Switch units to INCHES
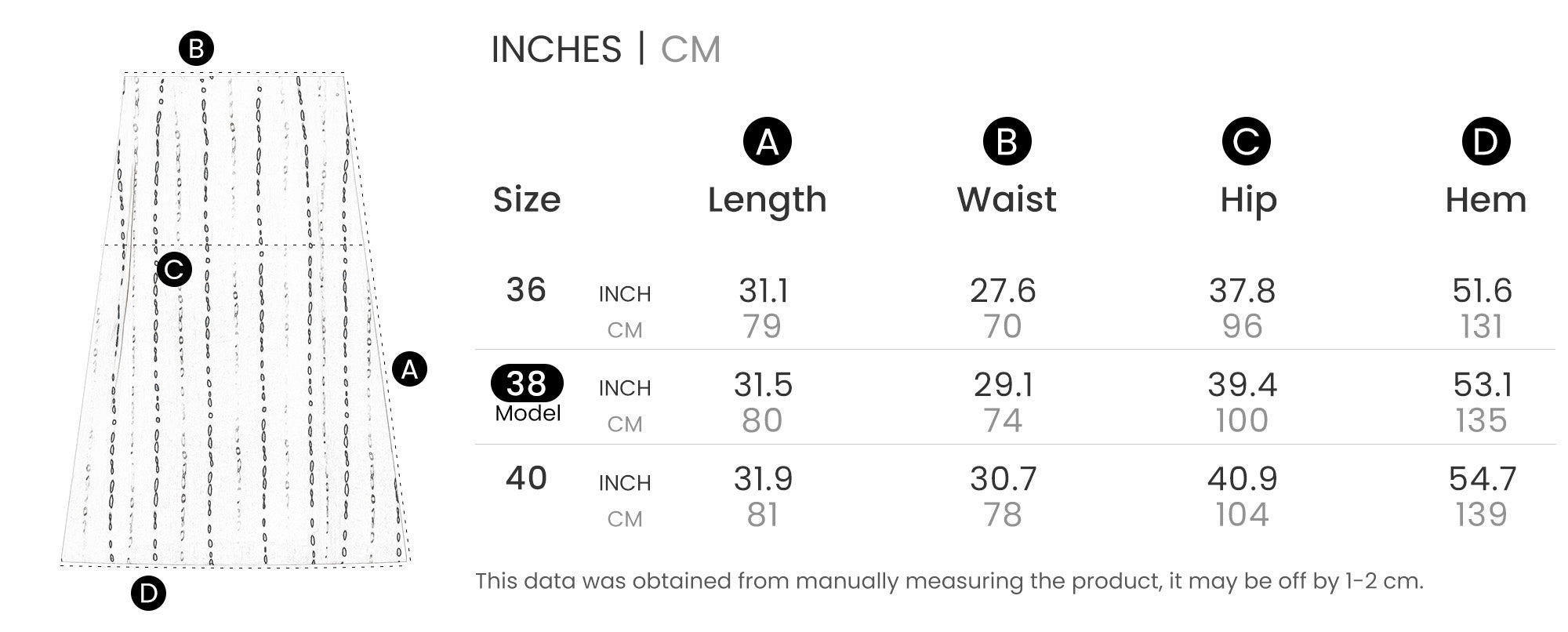Screen dimensions: 1568x632 556,49
